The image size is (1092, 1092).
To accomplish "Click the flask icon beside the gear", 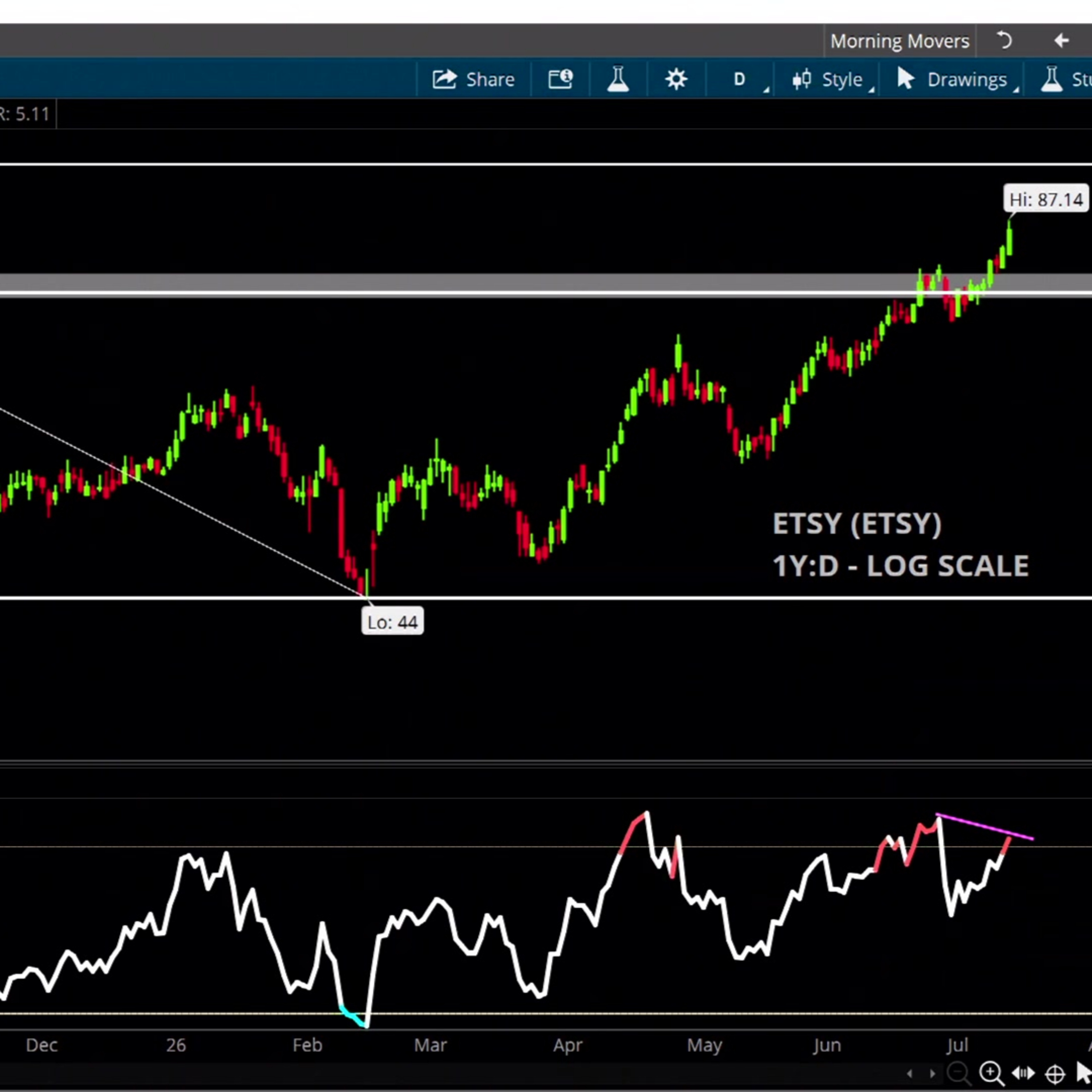I will [618, 79].
